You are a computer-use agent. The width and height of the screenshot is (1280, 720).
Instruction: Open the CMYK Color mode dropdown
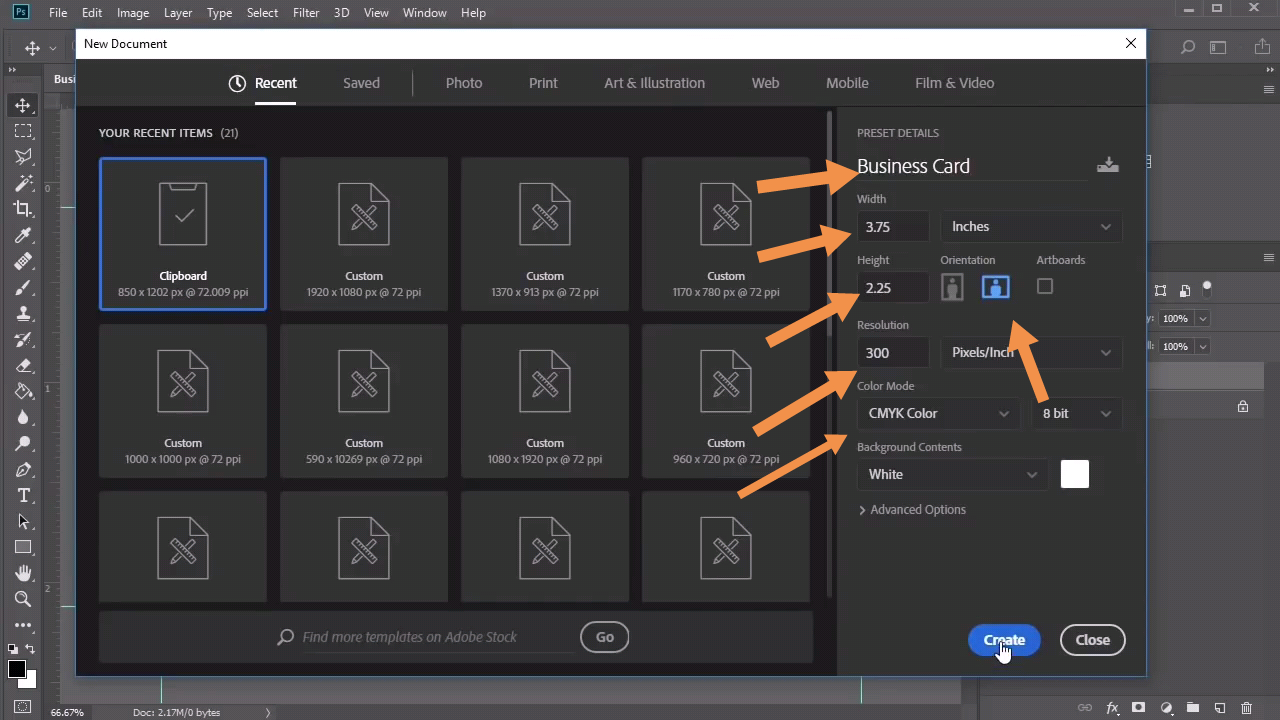tap(937, 414)
